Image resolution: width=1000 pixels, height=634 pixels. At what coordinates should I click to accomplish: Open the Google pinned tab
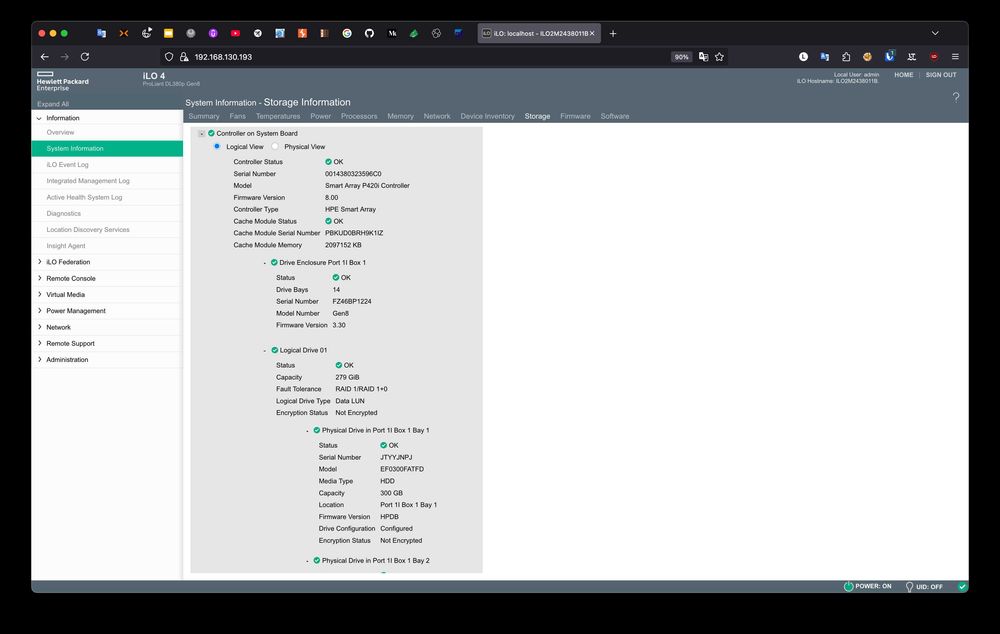pos(347,33)
